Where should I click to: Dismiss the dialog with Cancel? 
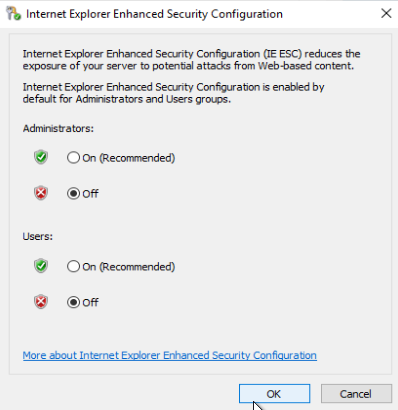[x=356, y=394]
